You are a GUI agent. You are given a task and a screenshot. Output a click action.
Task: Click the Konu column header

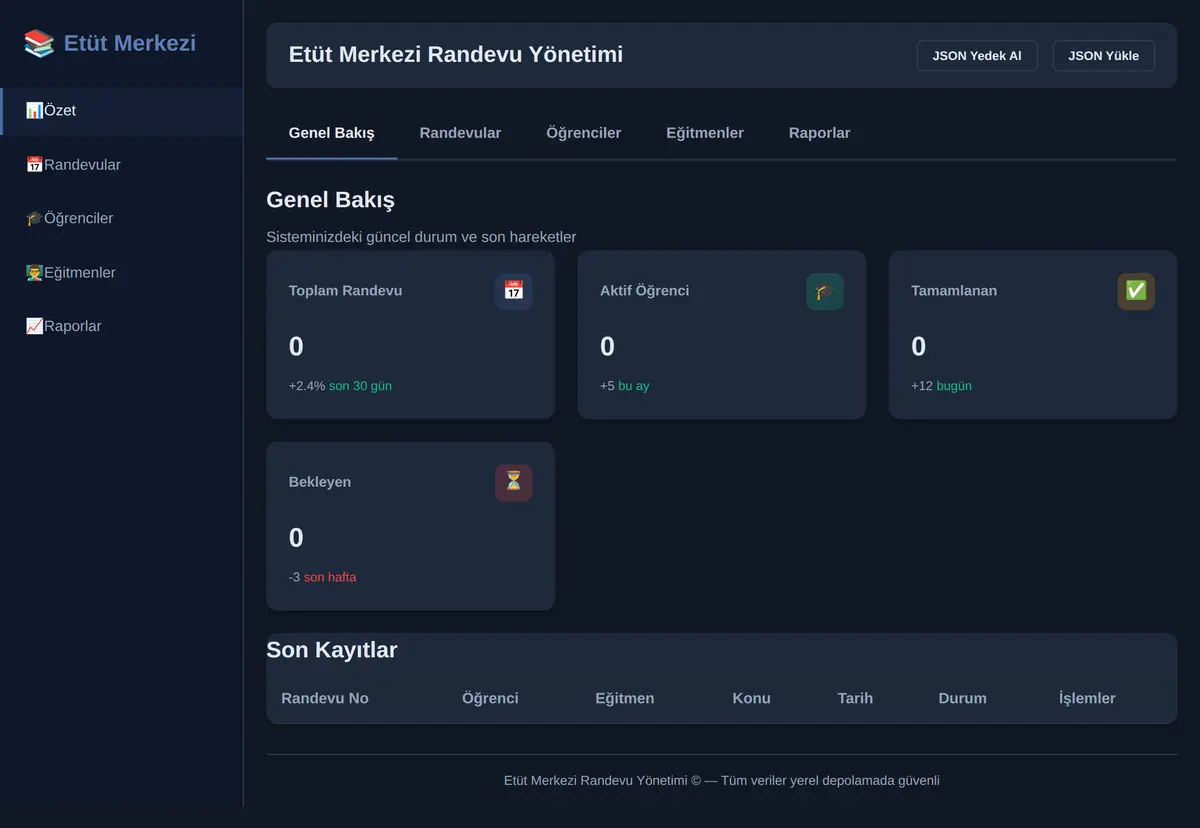752,698
